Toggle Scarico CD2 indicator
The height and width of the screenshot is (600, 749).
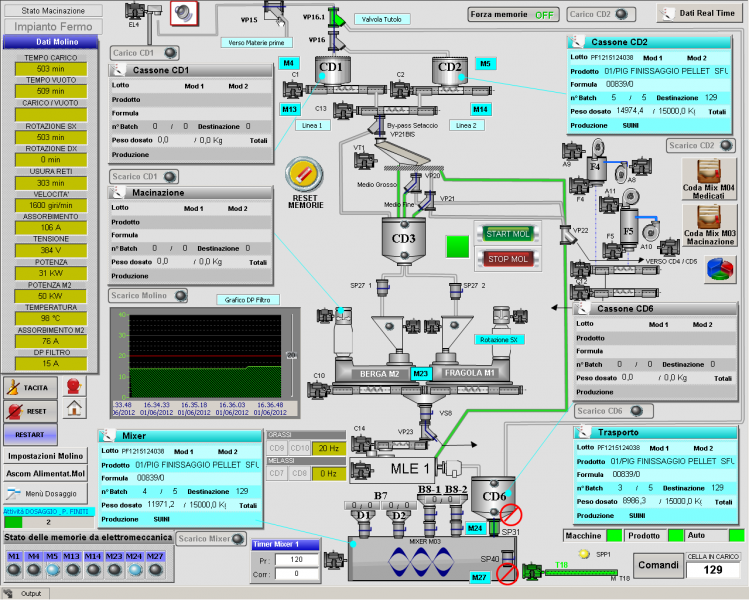(701, 145)
